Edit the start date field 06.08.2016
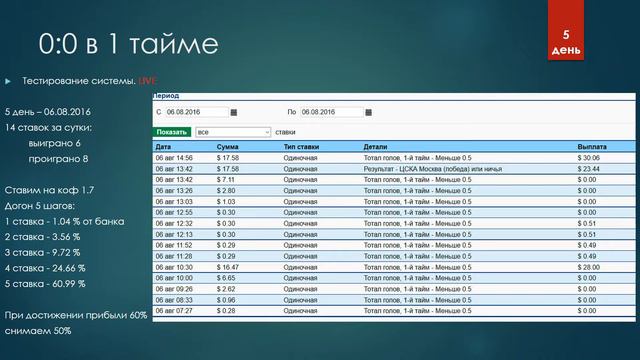Image resolution: width=640 pixels, height=360 pixels. click(197, 112)
